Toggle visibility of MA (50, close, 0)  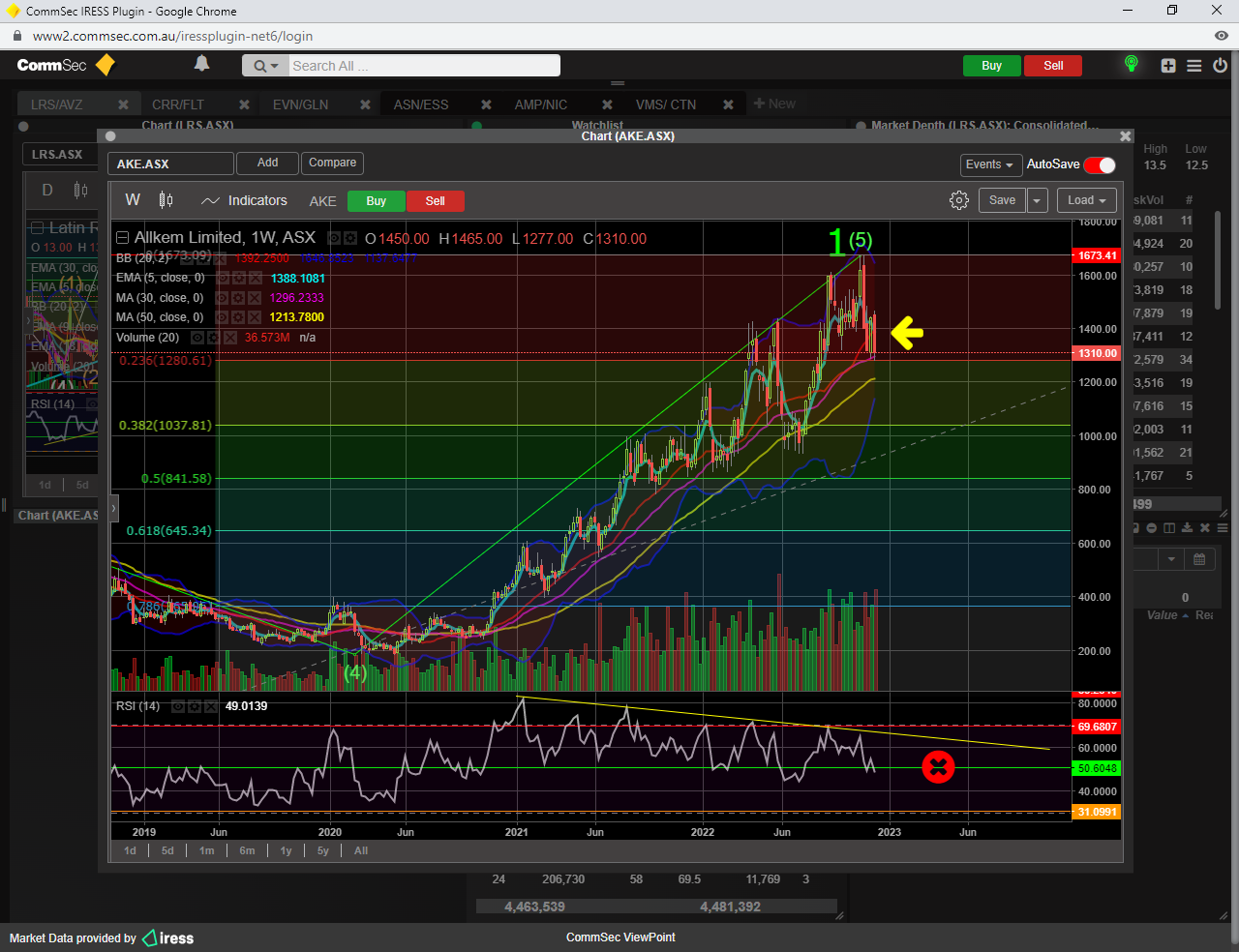tap(222, 317)
